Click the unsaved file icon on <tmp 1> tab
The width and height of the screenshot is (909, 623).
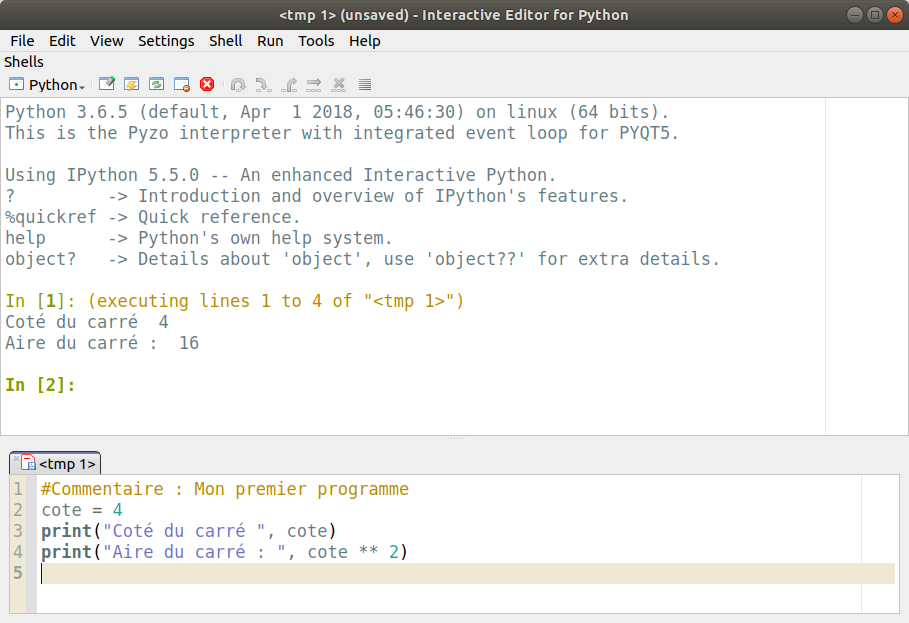28,463
